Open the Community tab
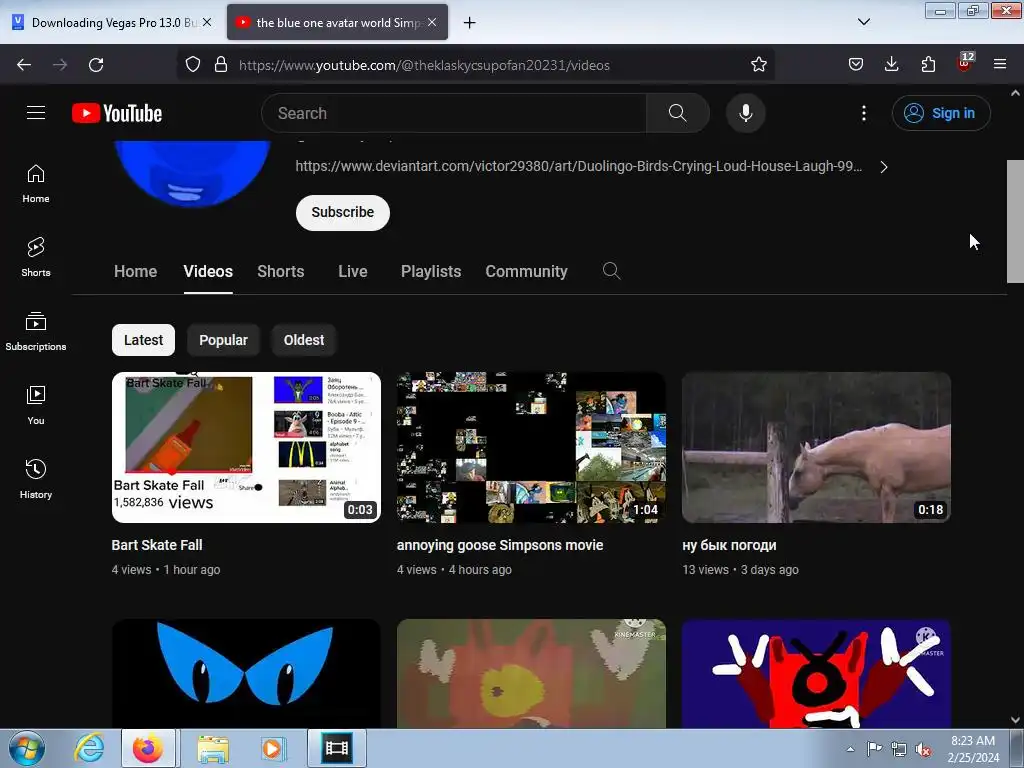1024x768 pixels. [526, 272]
